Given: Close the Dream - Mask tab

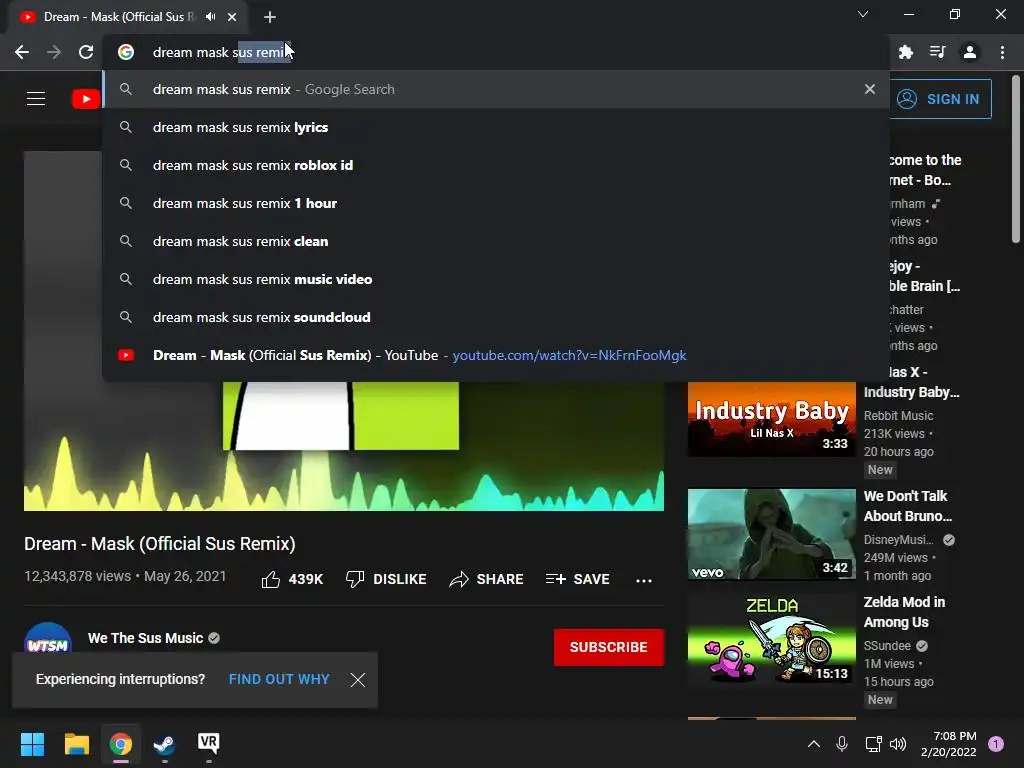Looking at the screenshot, I should pos(232,17).
